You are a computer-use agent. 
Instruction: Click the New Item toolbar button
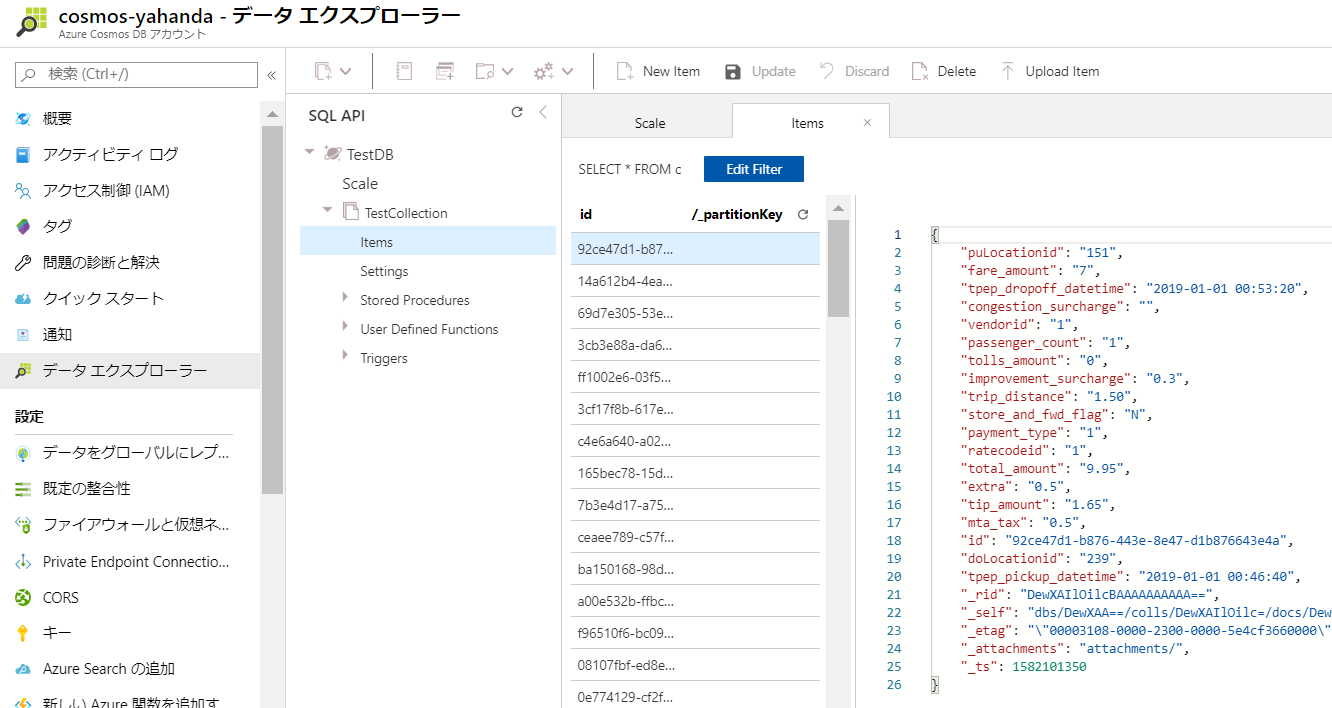point(658,71)
